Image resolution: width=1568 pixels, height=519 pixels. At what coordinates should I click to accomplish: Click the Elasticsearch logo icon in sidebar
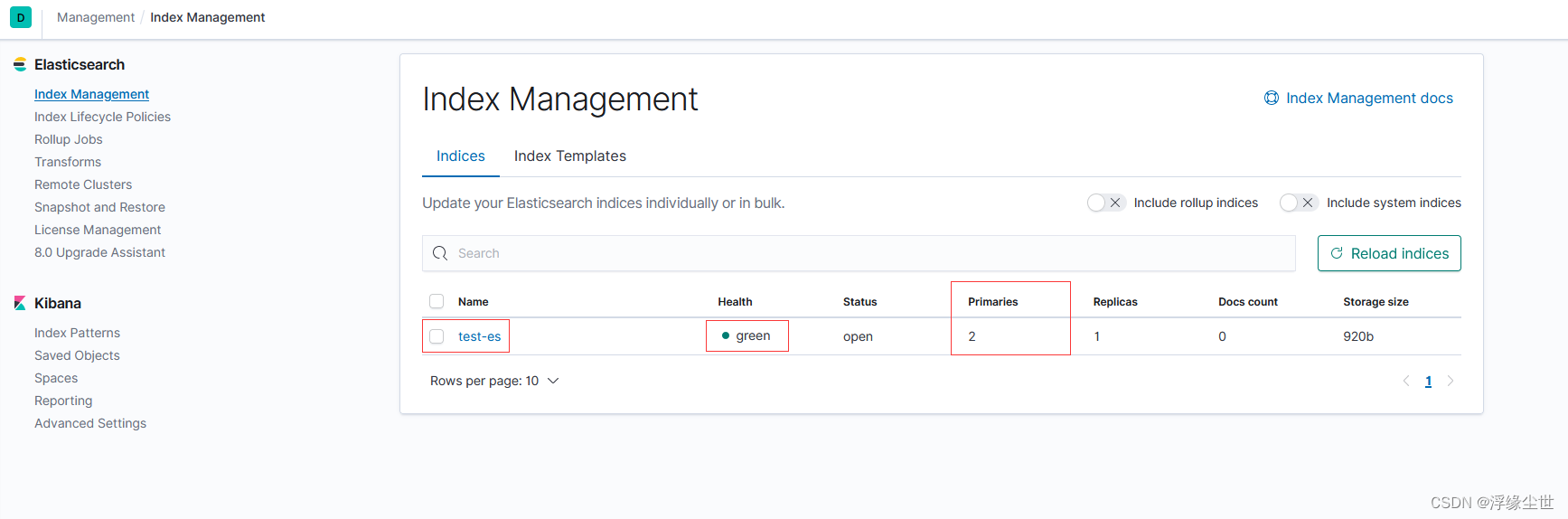click(x=20, y=64)
